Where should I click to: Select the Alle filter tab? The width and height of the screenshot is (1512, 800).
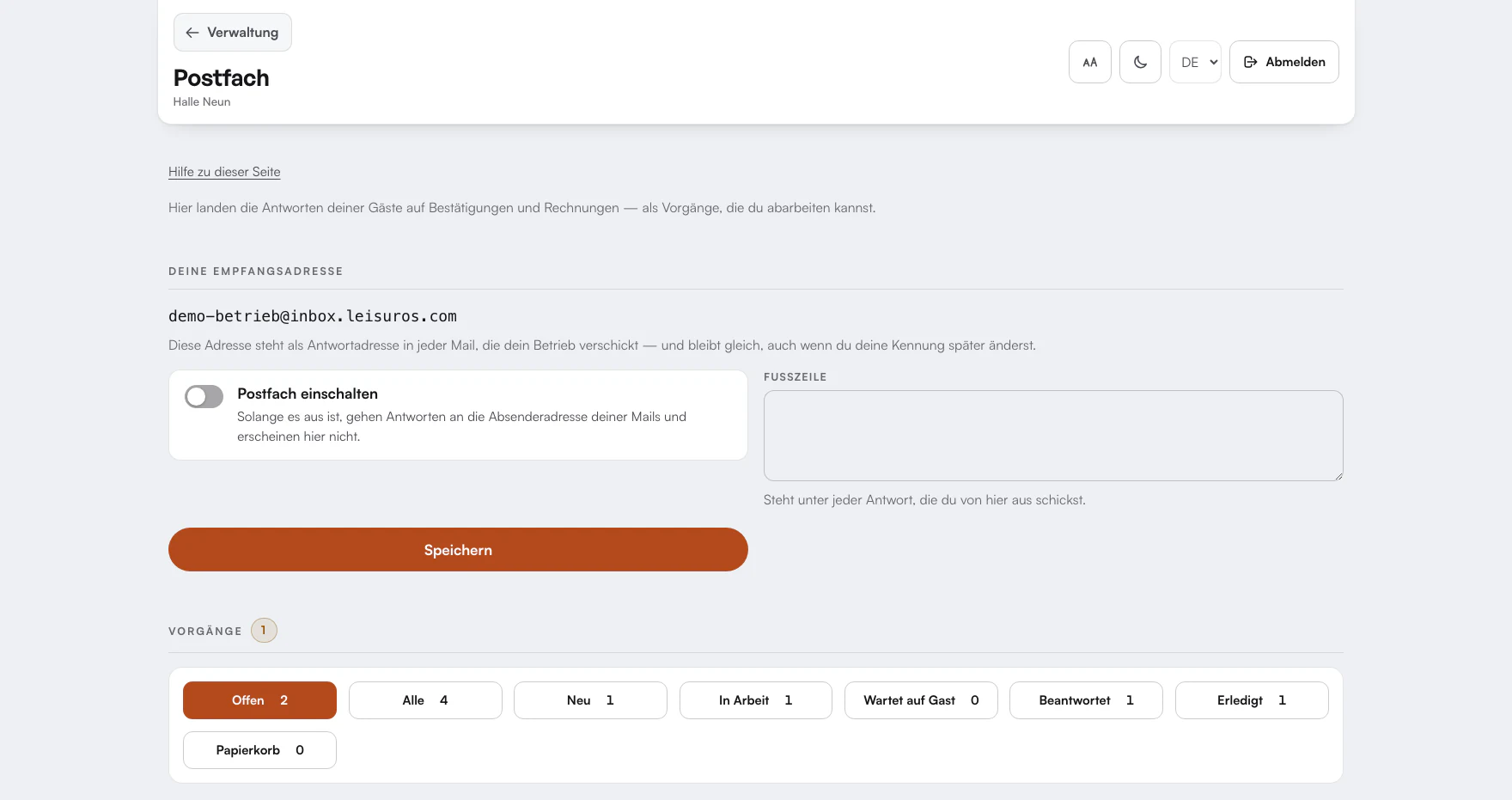tap(425, 700)
